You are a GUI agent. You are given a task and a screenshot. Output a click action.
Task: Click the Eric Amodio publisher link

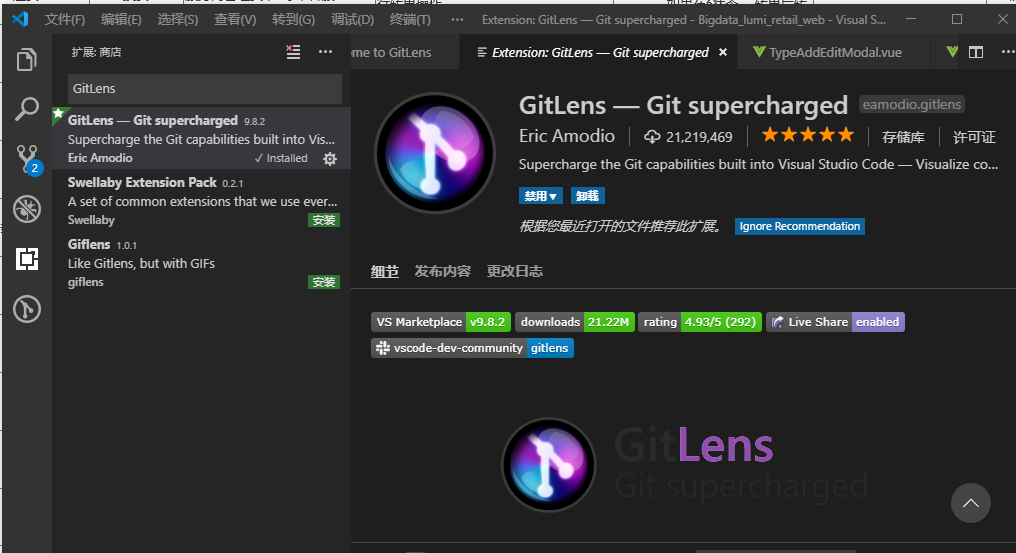click(x=567, y=136)
